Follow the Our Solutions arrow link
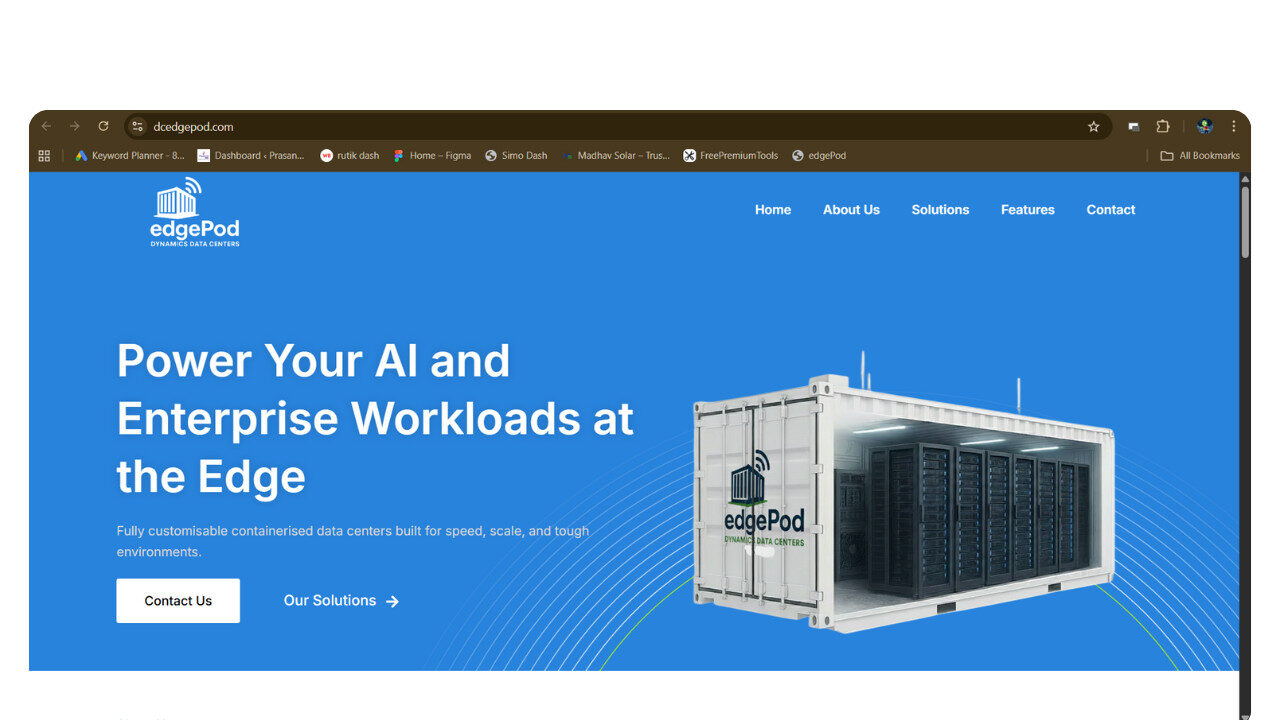The height and width of the screenshot is (720, 1280). click(341, 601)
